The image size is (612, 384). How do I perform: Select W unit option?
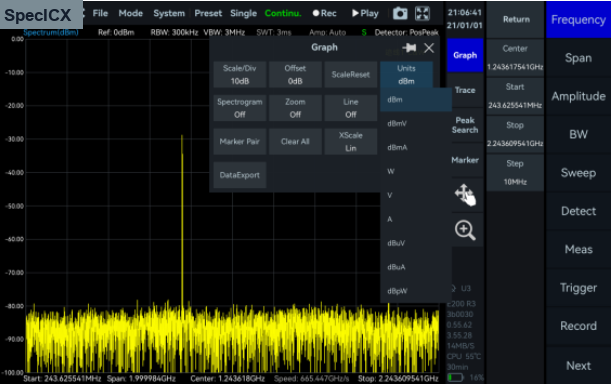pyautogui.click(x=416, y=171)
